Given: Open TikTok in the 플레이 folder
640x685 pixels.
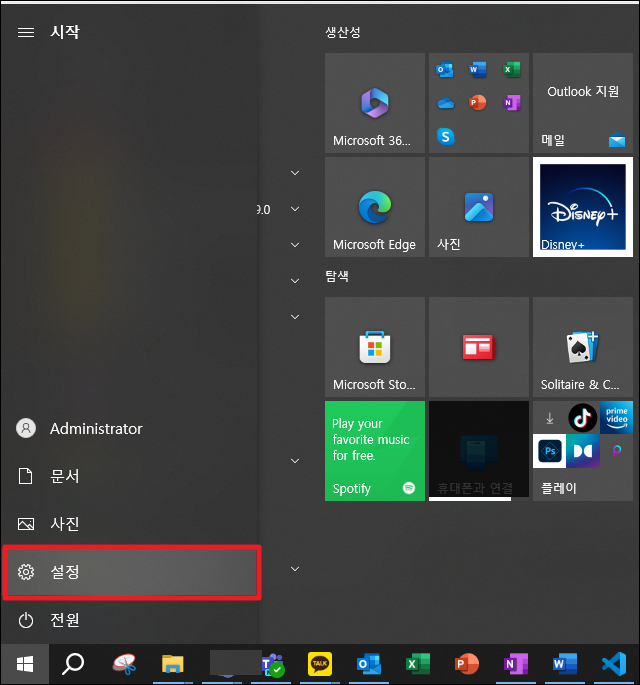Looking at the screenshot, I should 583,418.
